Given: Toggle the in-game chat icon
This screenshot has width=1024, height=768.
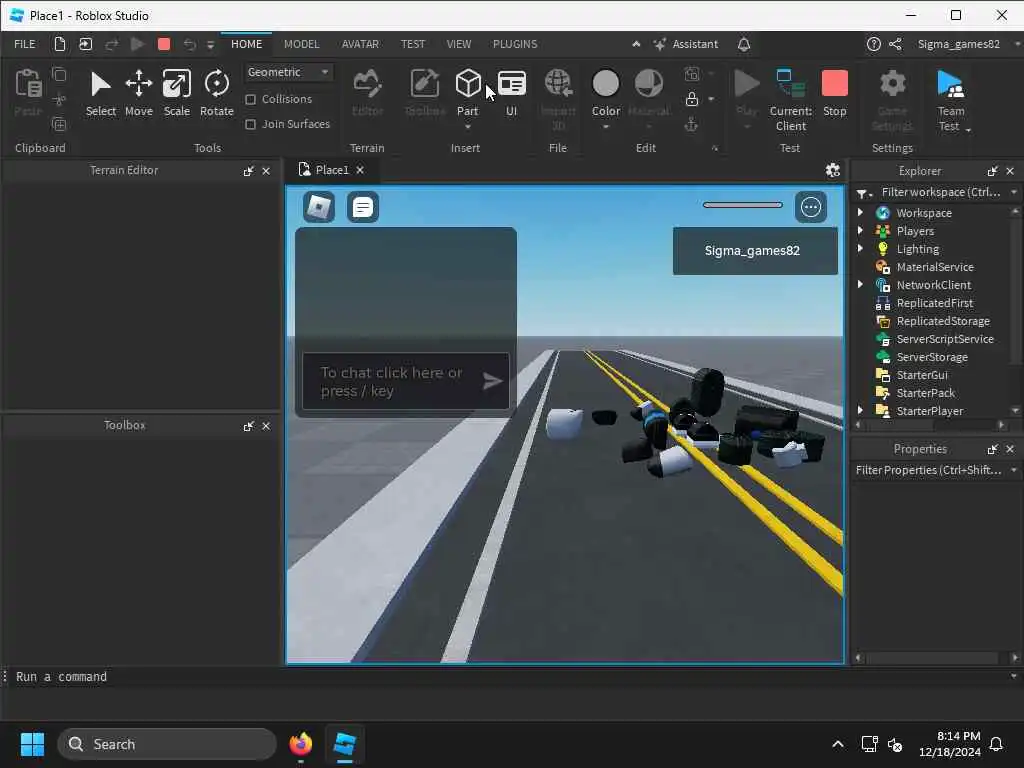Looking at the screenshot, I should pos(362,208).
